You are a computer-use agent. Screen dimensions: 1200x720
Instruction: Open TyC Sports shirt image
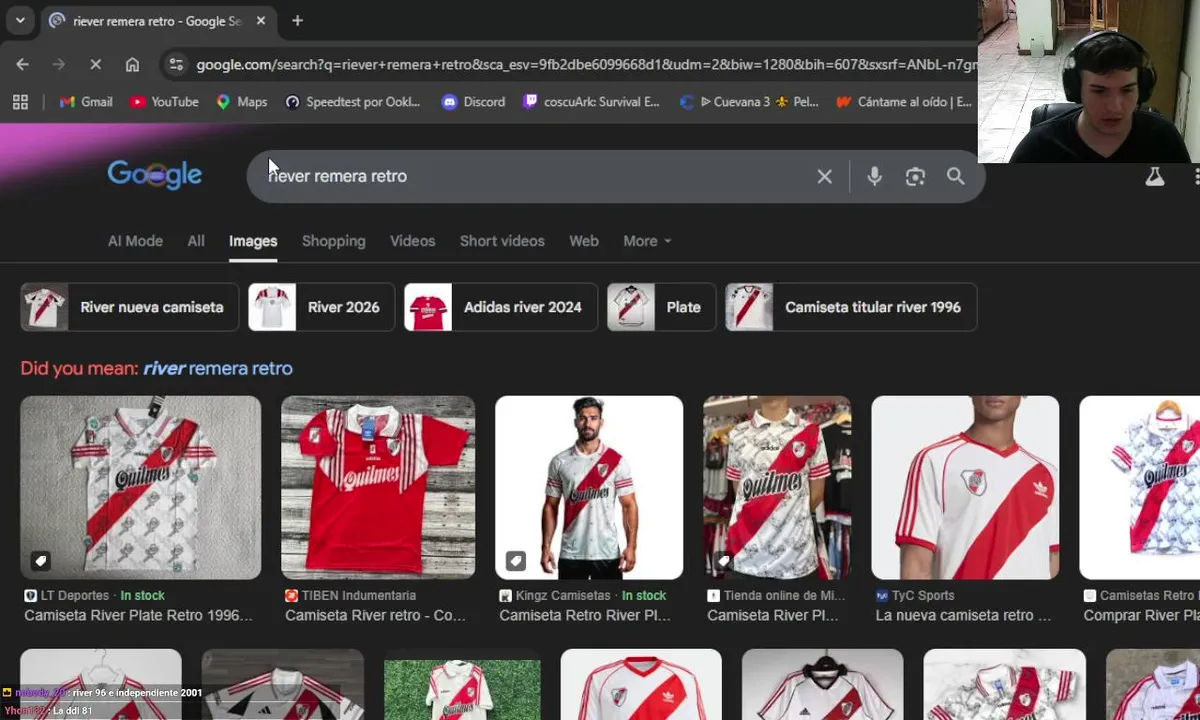click(965, 487)
